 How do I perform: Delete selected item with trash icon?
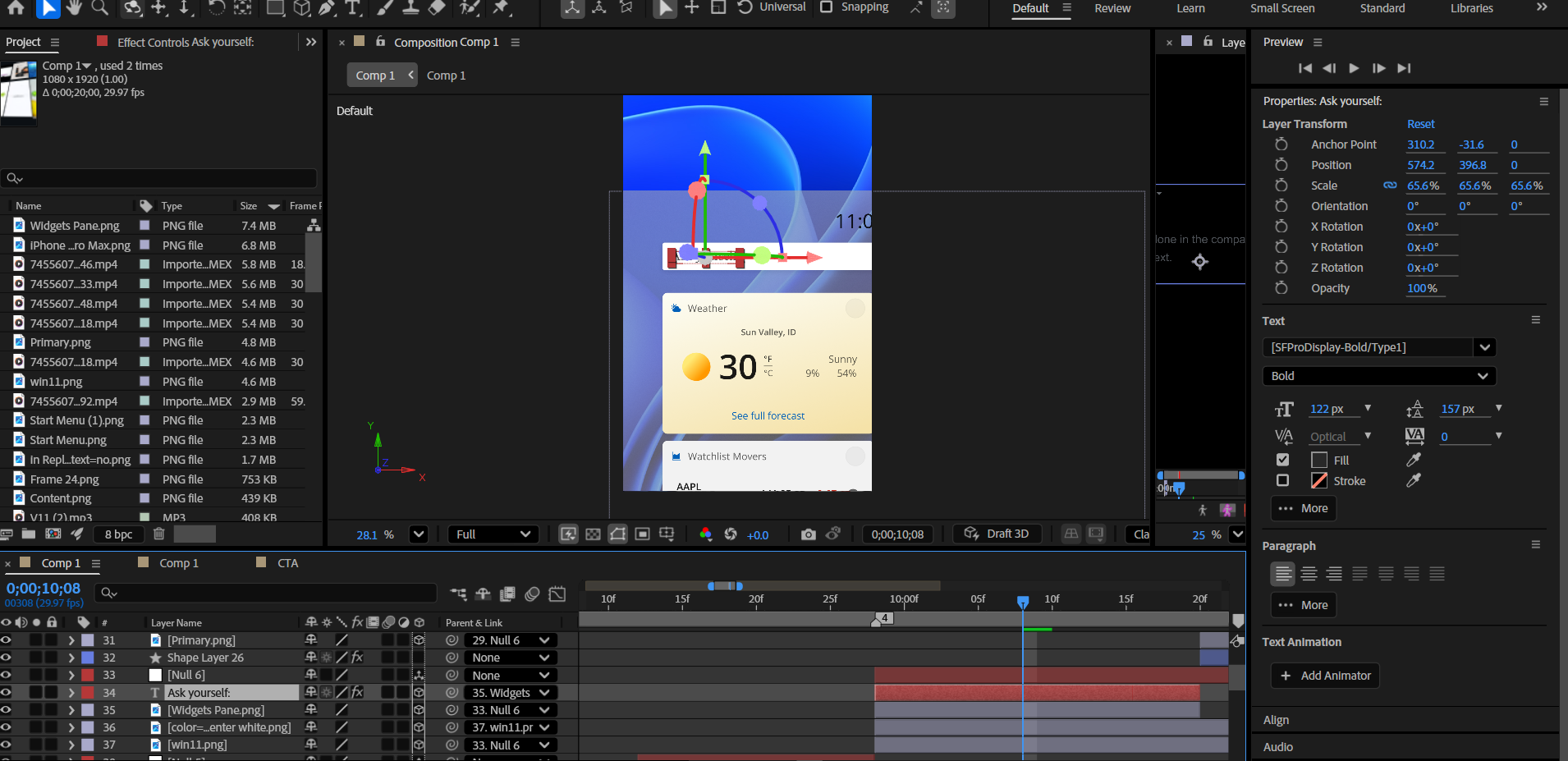159,534
